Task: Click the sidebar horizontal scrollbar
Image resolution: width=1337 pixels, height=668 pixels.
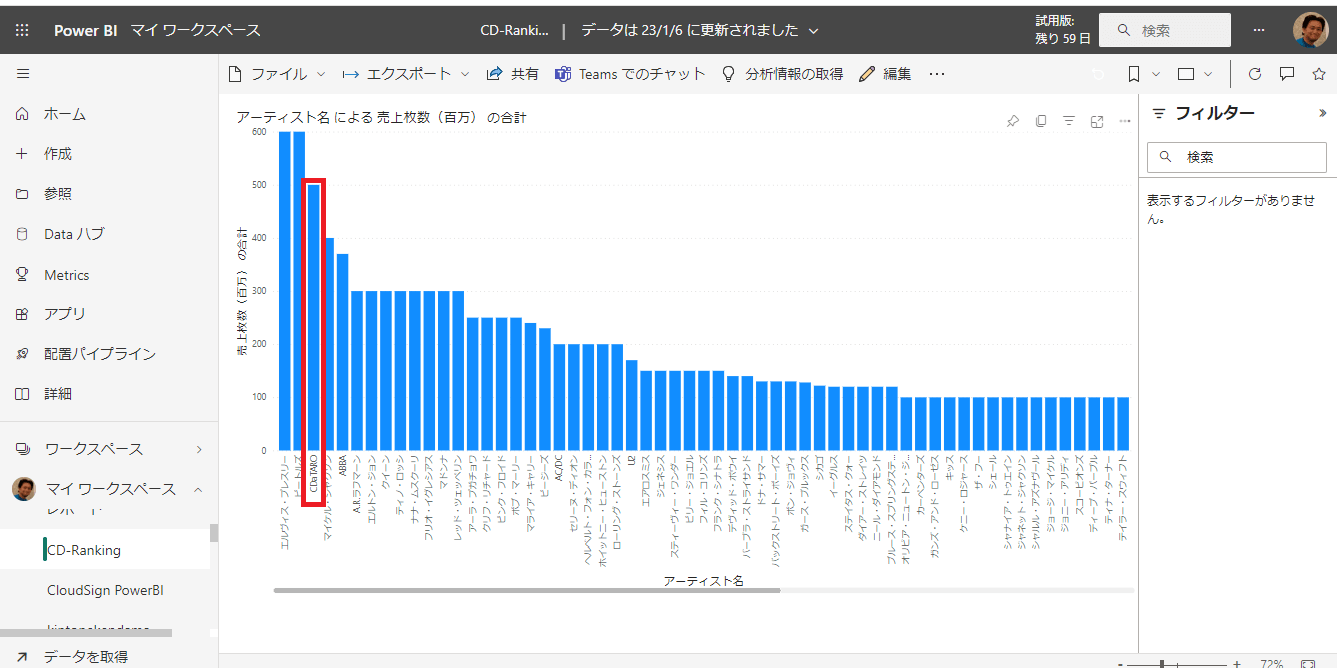Action: (x=86, y=633)
